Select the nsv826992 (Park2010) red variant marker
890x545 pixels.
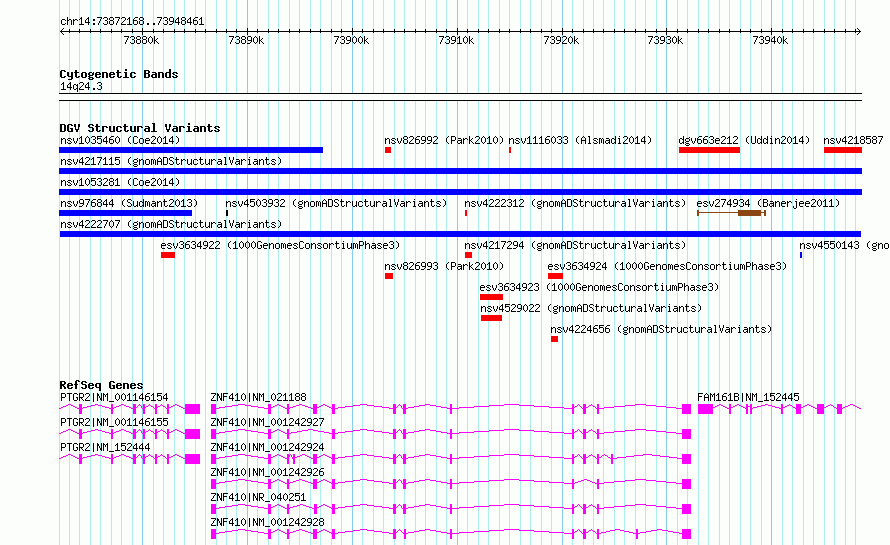(388, 150)
